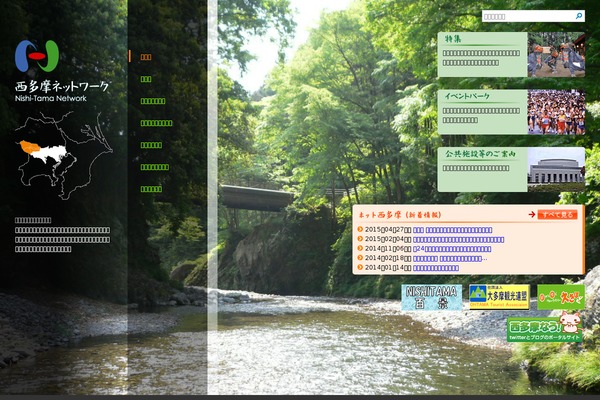Click the orange Nishi-Tama region on the map

point(29,148)
